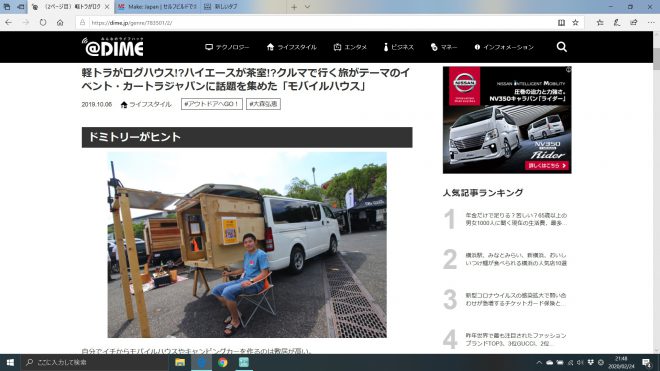Image resolution: width=660 pixels, height=371 pixels.
Task: Open reading view book icon
Action: coord(561,23)
